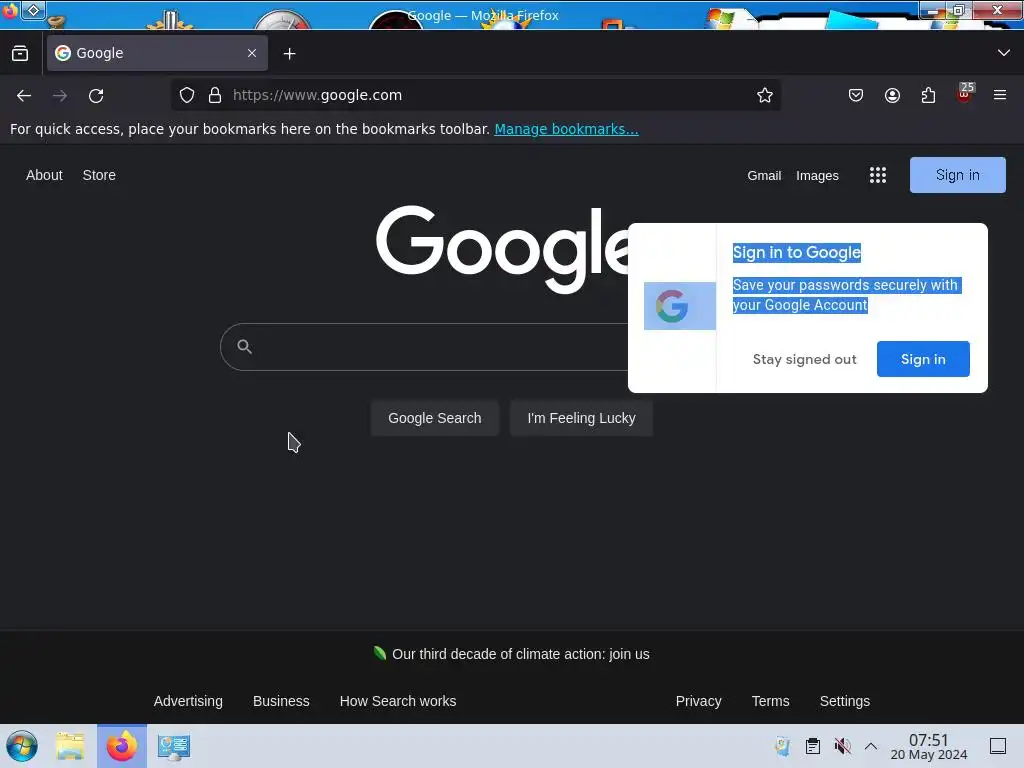Screen dimensions: 1024x768
Task: Open Firefox account icon
Action: (x=892, y=95)
